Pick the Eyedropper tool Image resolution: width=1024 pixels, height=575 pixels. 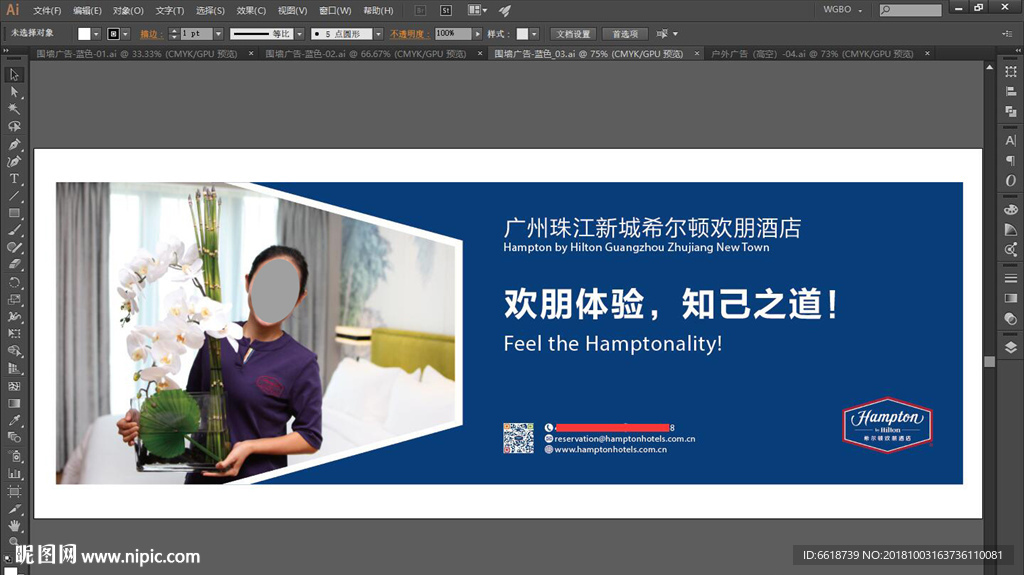tap(14, 420)
